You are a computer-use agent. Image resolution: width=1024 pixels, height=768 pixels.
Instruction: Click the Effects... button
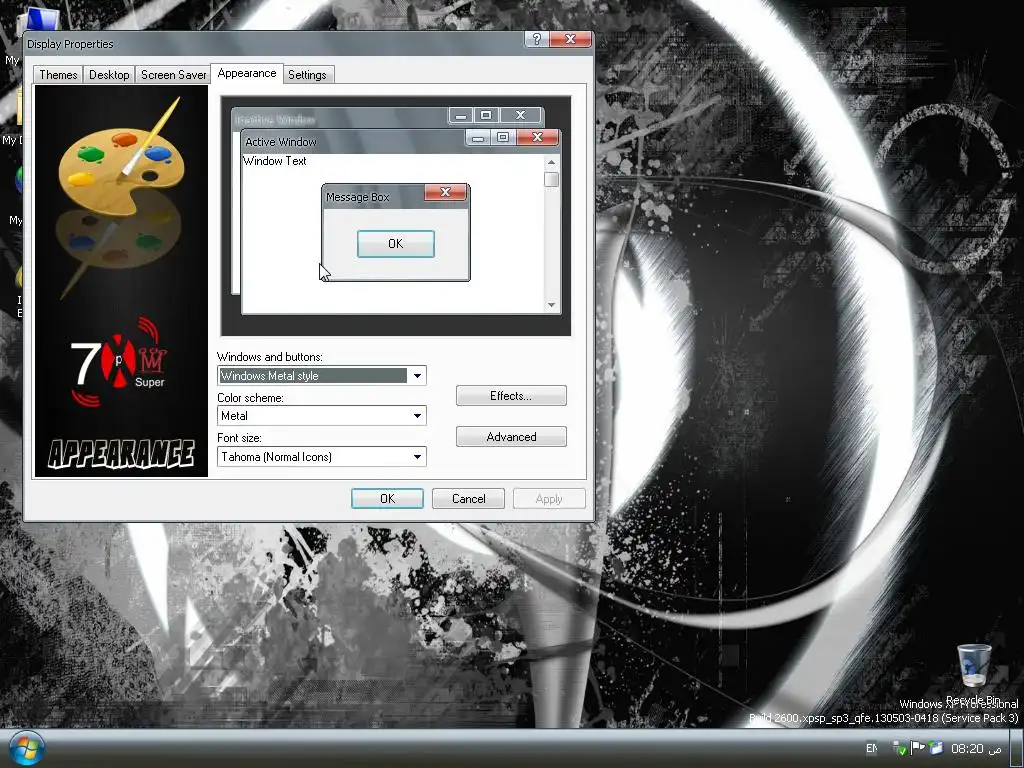click(511, 396)
